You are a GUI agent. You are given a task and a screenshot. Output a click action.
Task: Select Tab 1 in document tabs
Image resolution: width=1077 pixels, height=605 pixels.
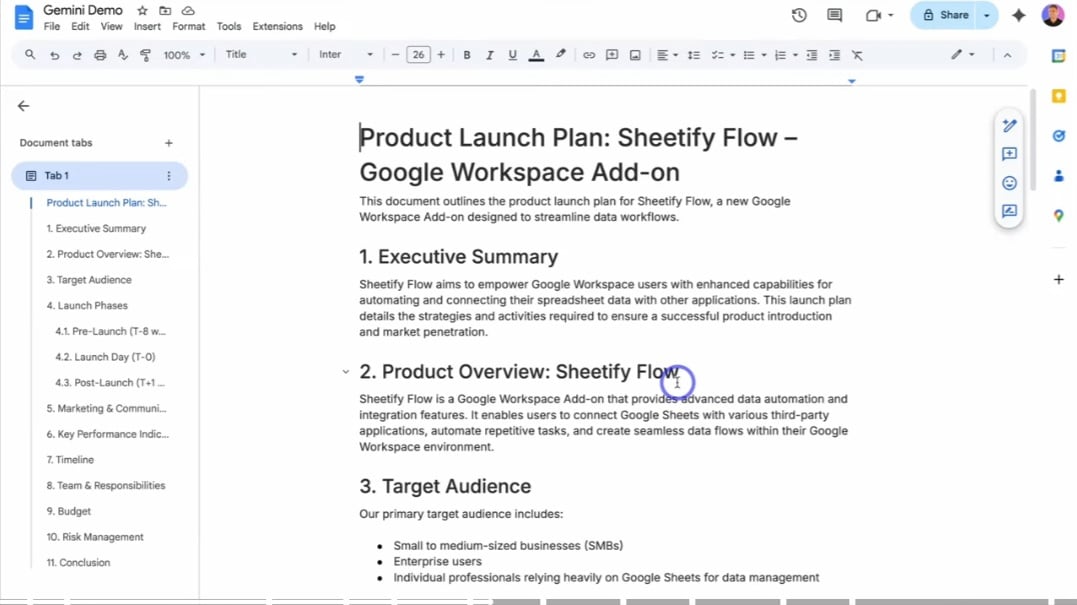click(x=99, y=176)
